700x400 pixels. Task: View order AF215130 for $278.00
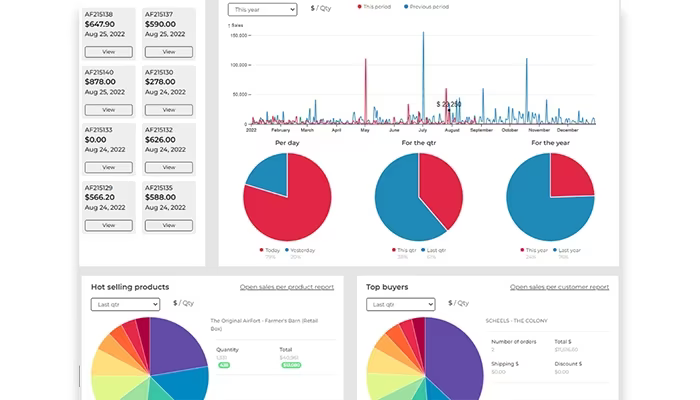point(169,110)
